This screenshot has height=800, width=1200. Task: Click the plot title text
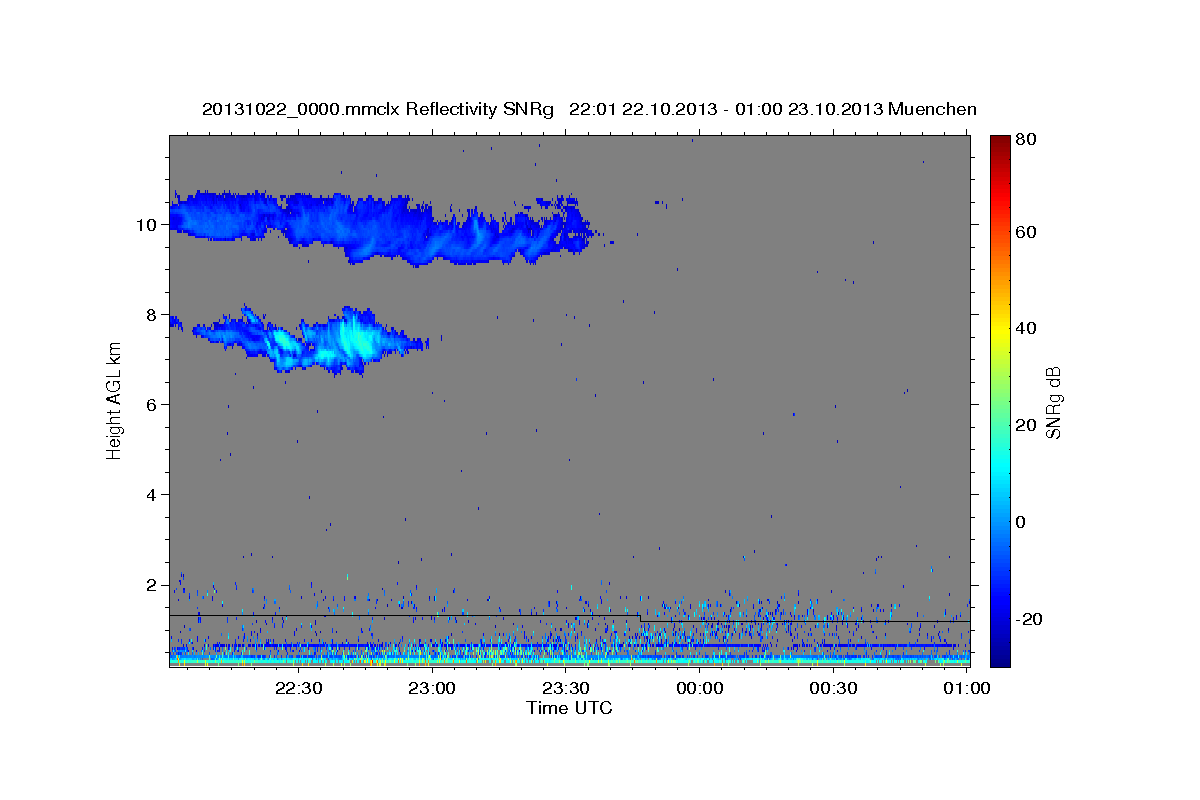pos(589,109)
